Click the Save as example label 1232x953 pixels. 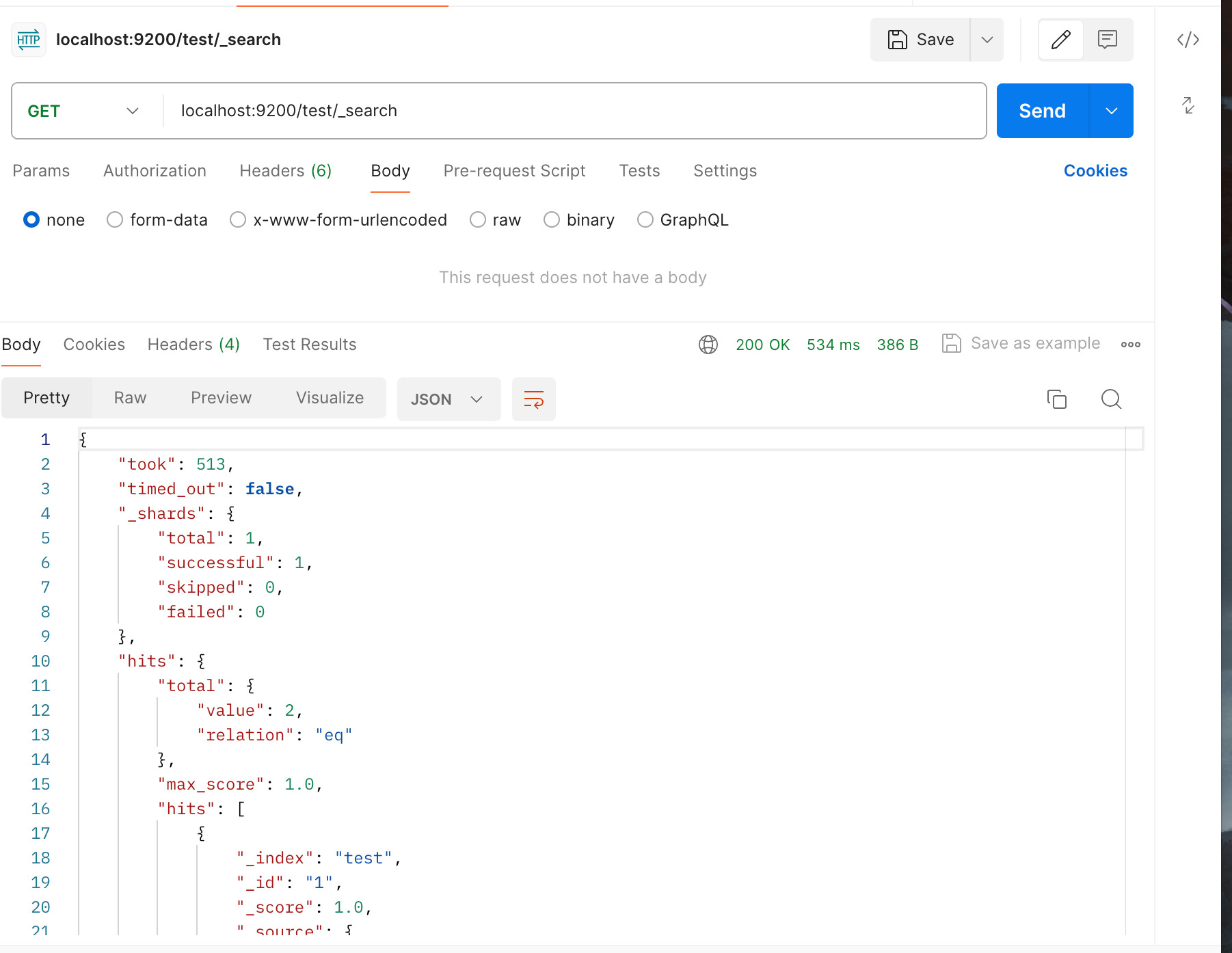1036,343
